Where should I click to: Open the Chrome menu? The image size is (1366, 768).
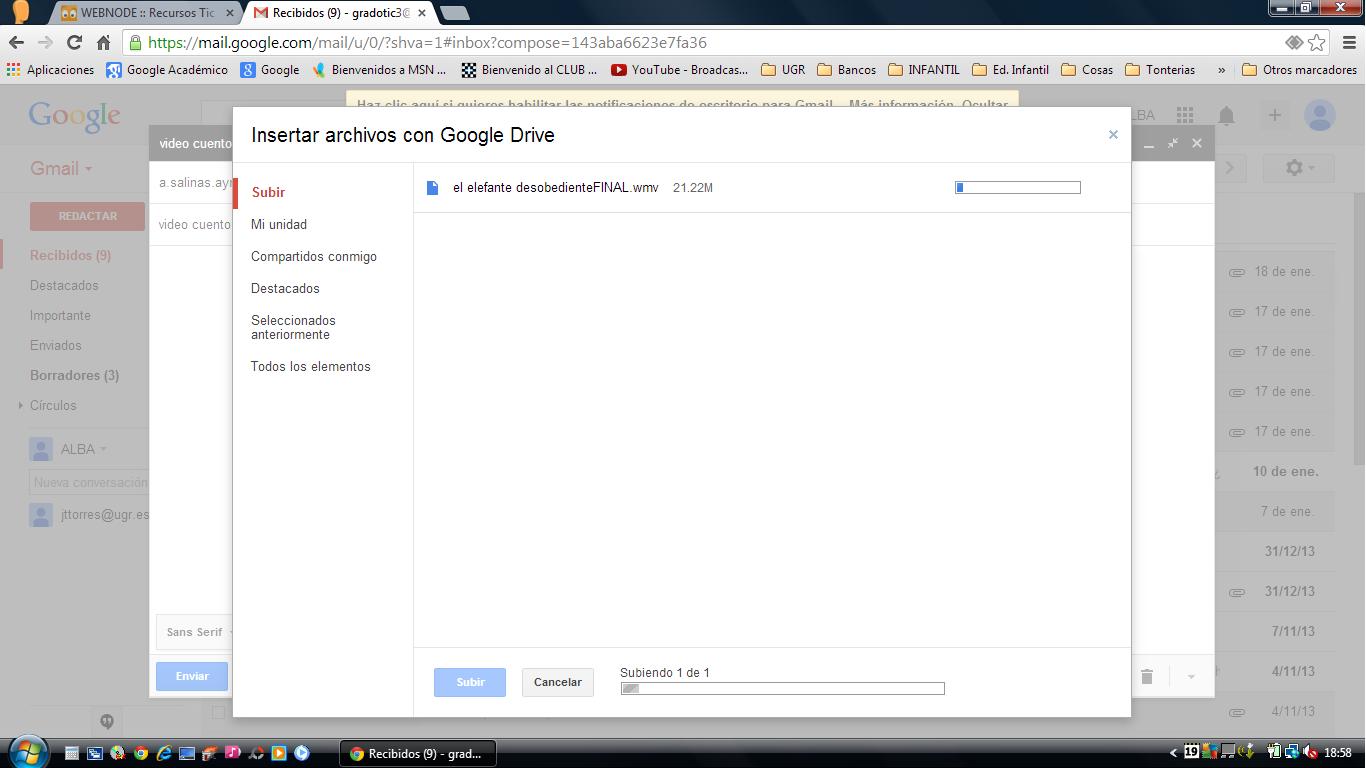coord(1349,42)
